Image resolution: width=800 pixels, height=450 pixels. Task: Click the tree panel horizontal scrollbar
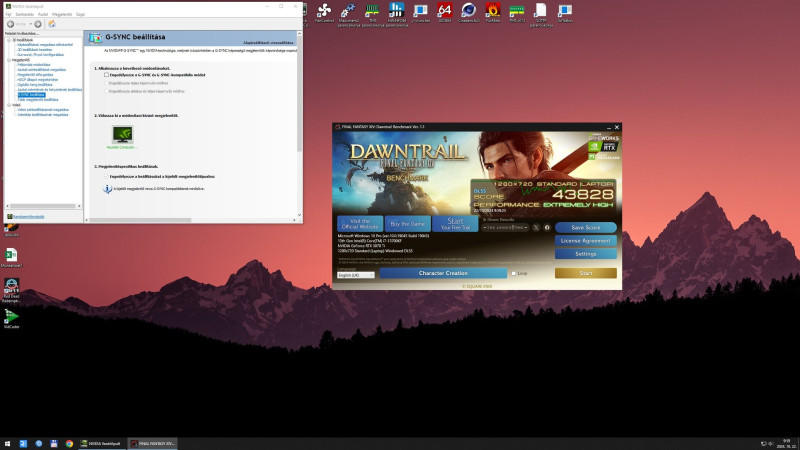coord(43,206)
